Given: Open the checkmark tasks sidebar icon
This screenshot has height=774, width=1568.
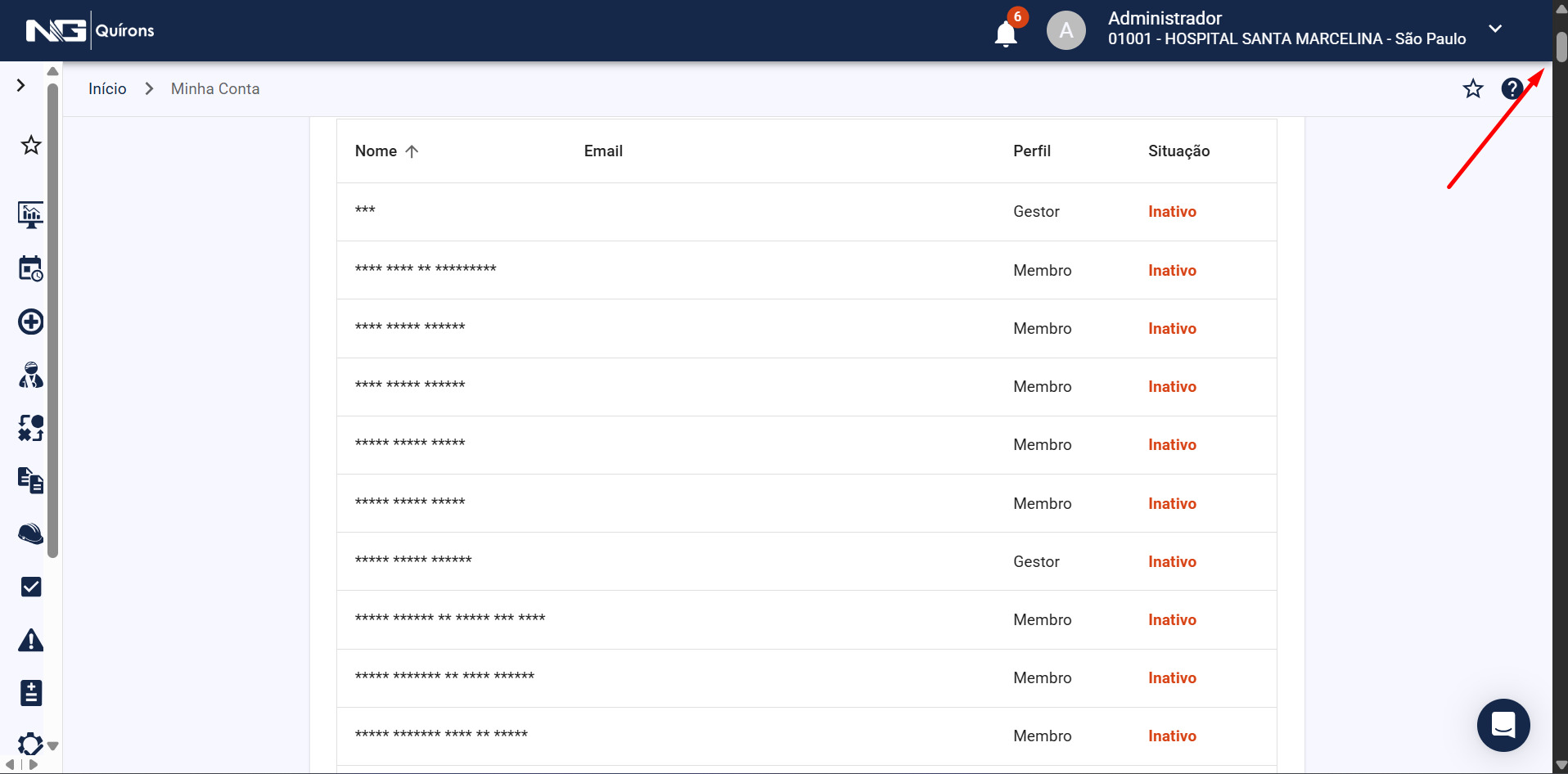Looking at the screenshot, I should 31,587.
